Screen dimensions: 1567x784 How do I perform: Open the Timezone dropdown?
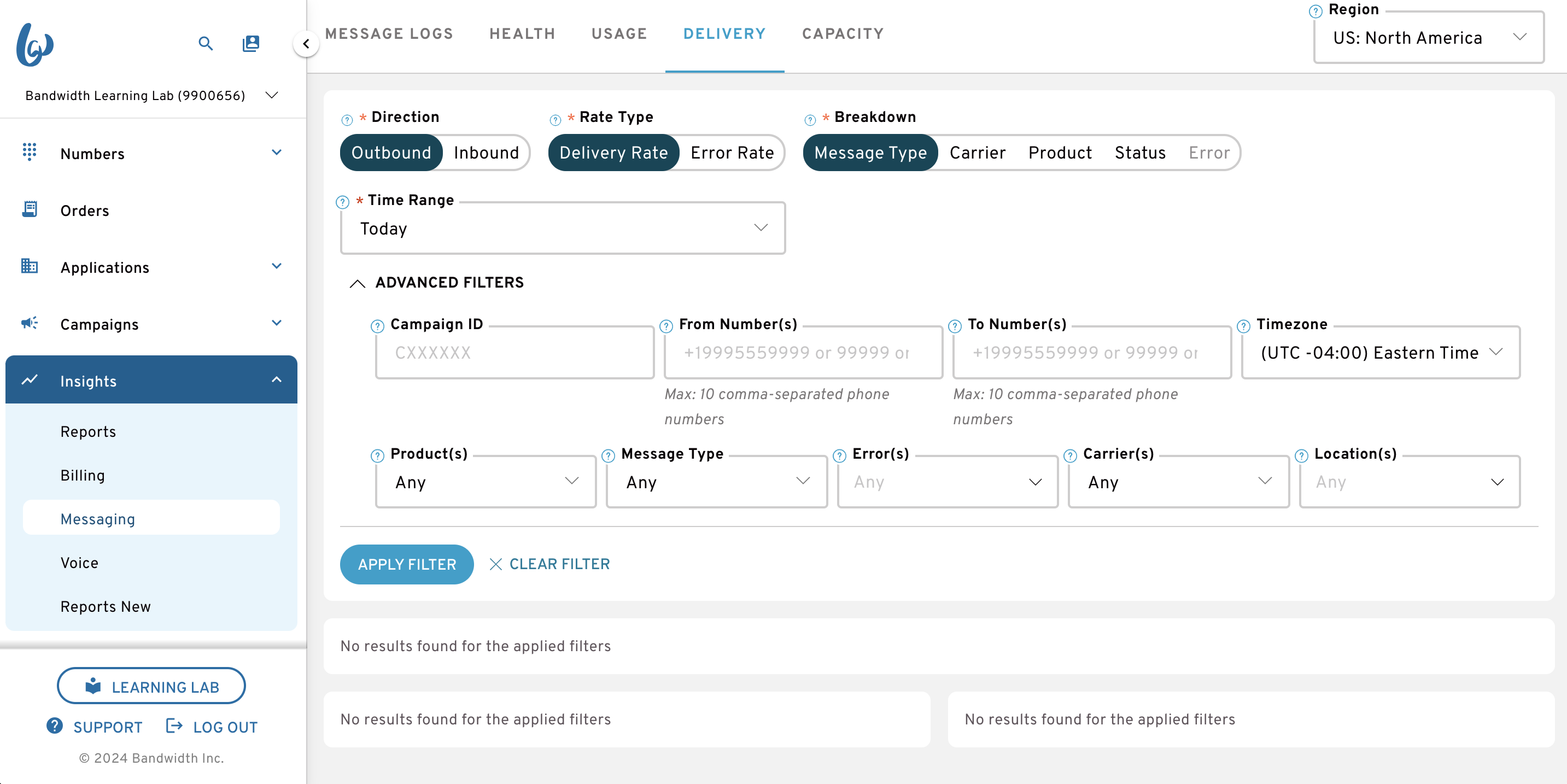pyautogui.click(x=1380, y=352)
